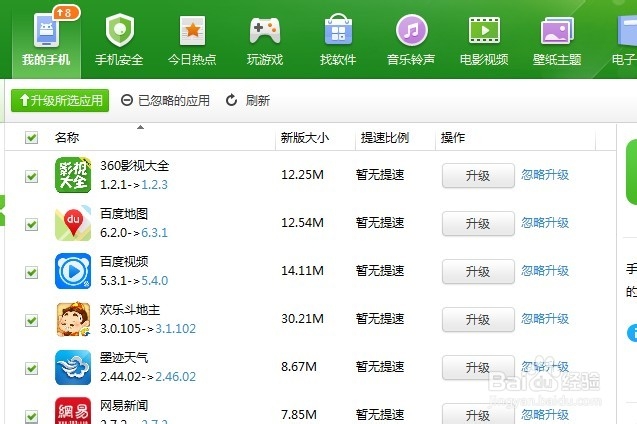The image size is (637, 424).
Task: Go to 玩游戏 tab
Action: click(265, 39)
